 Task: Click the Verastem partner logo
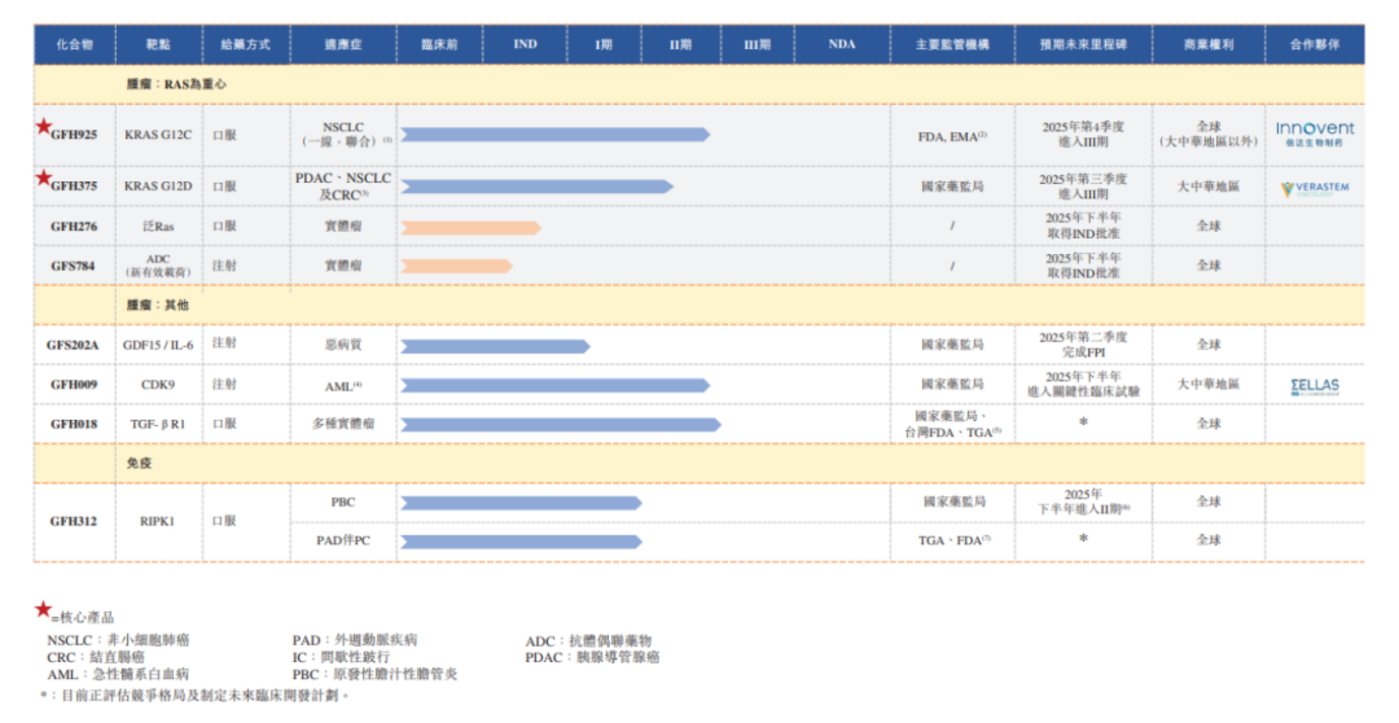tap(1315, 188)
